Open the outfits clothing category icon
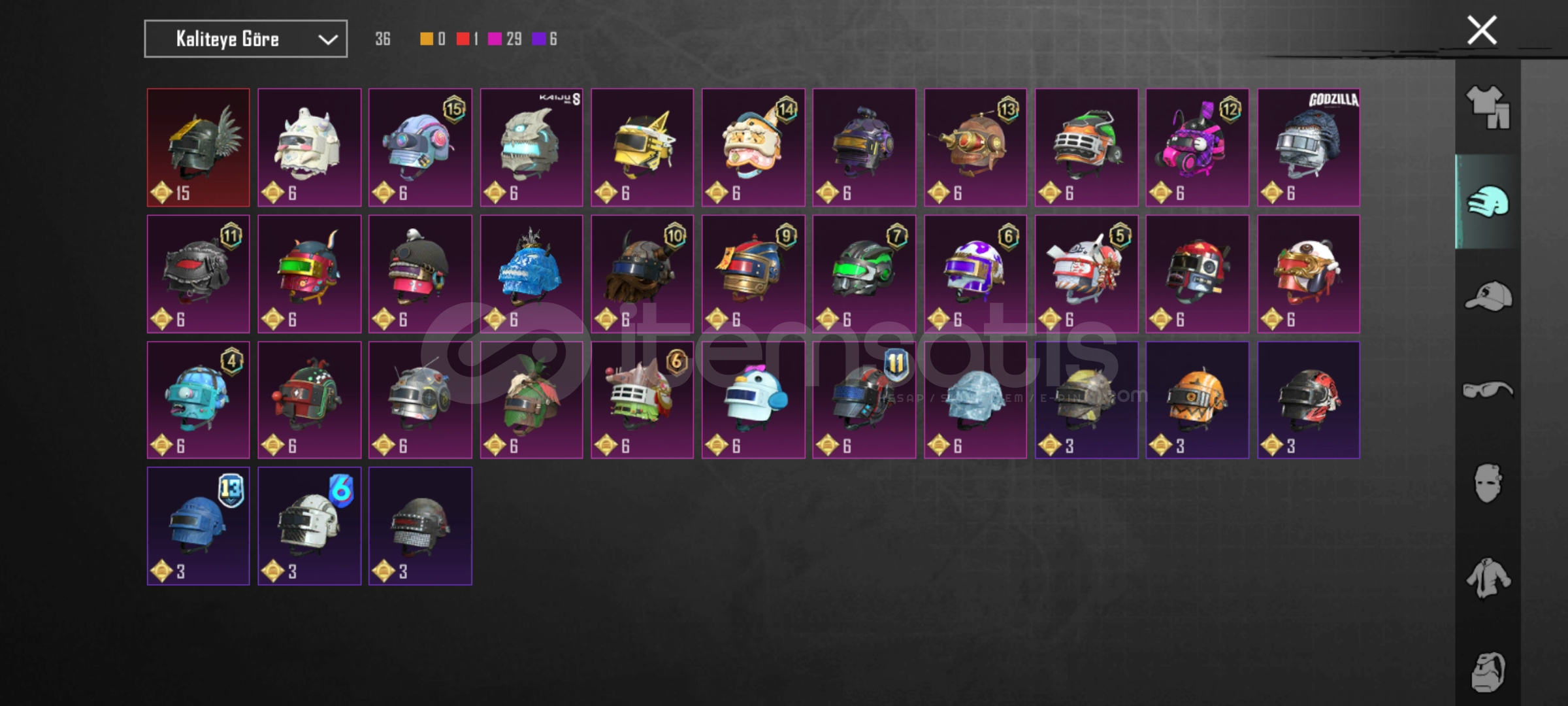Screen dimensions: 1568x706 (1488, 107)
